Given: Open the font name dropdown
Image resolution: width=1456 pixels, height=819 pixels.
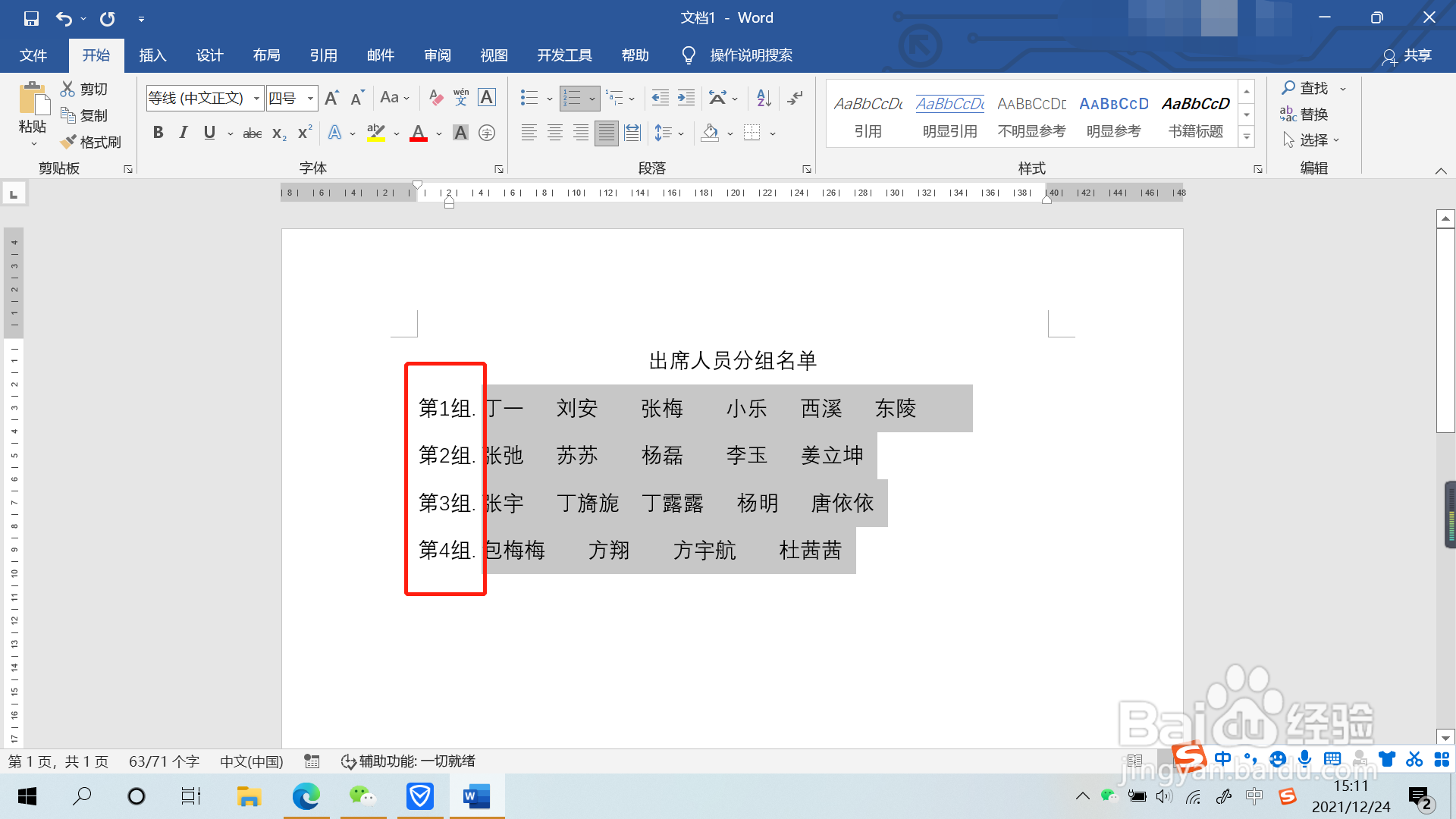Looking at the screenshot, I should click(257, 98).
